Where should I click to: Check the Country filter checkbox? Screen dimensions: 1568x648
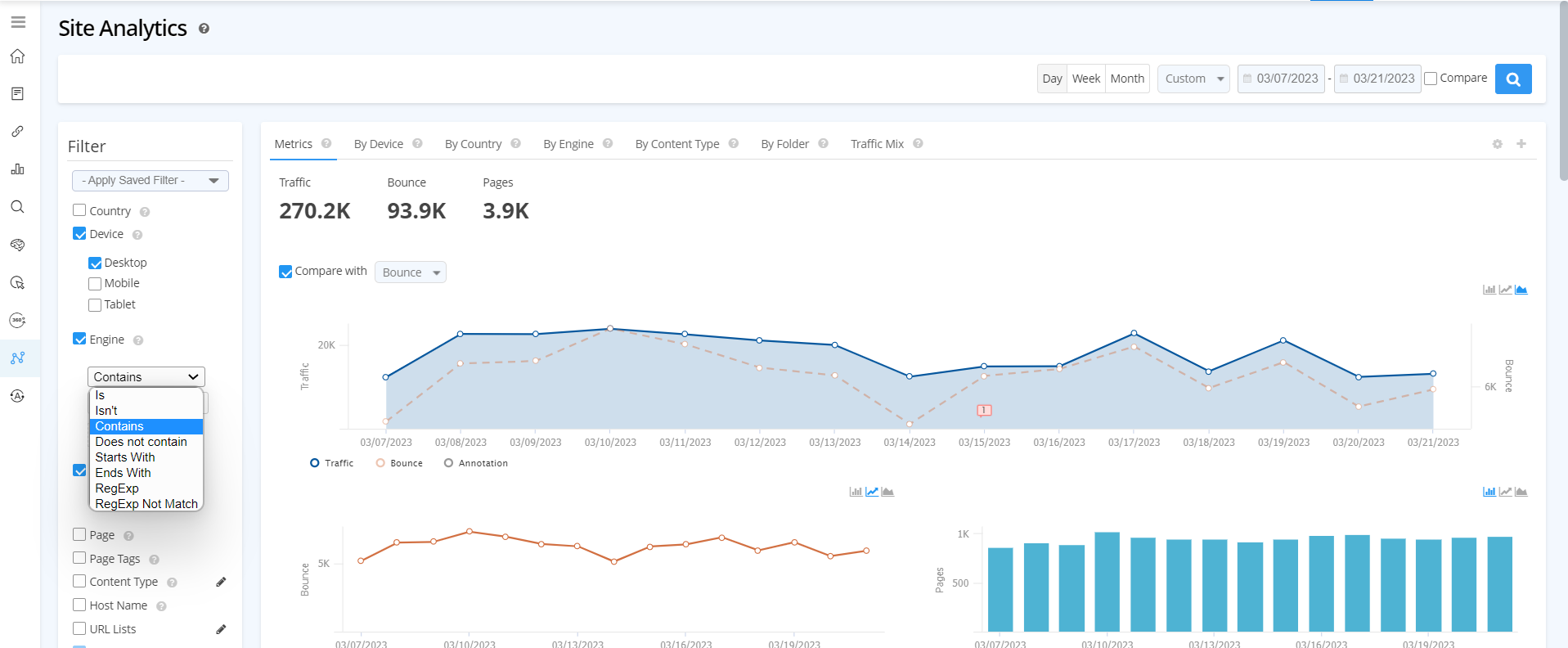click(79, 210)
